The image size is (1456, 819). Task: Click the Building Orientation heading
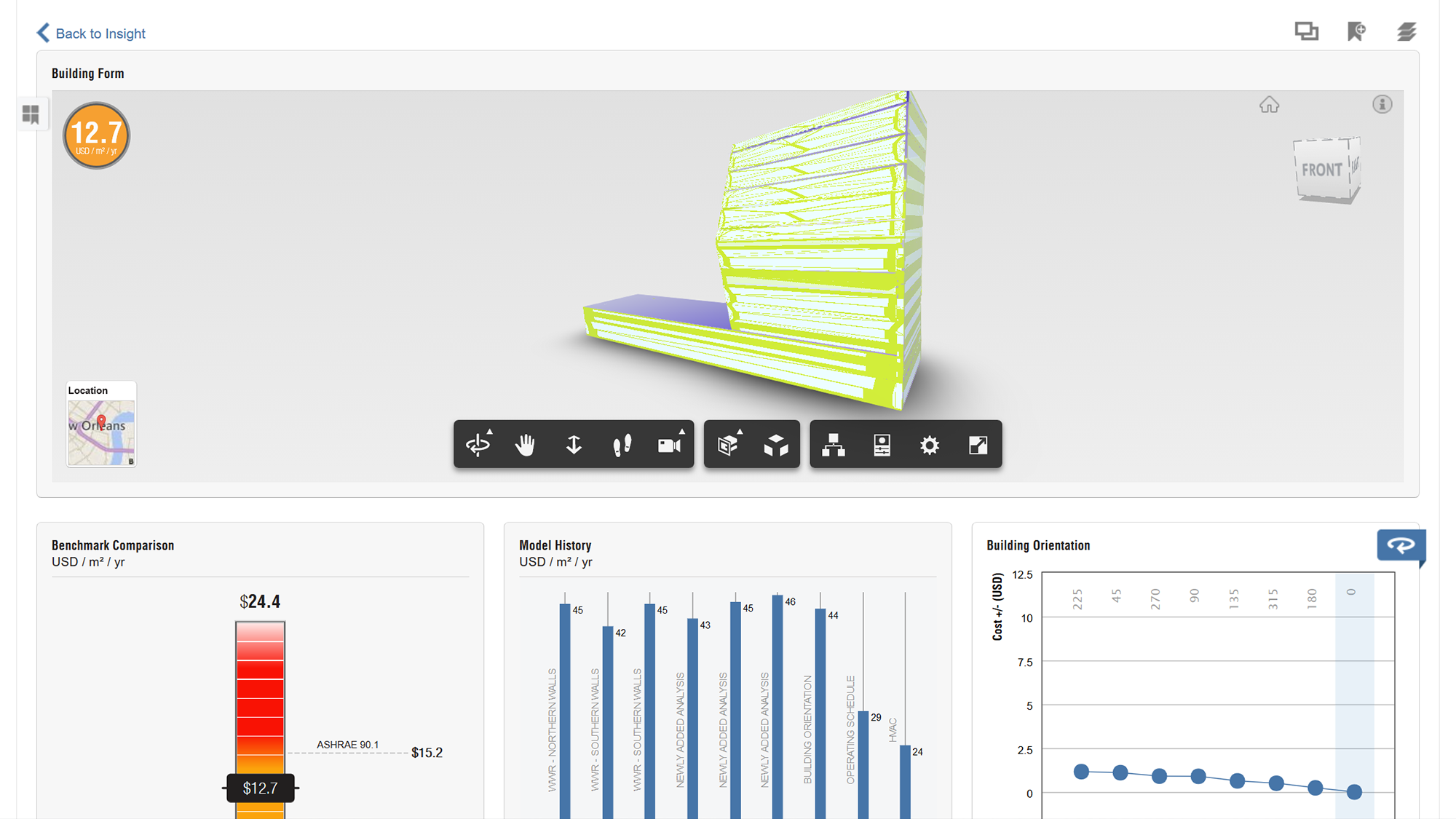1038,545
